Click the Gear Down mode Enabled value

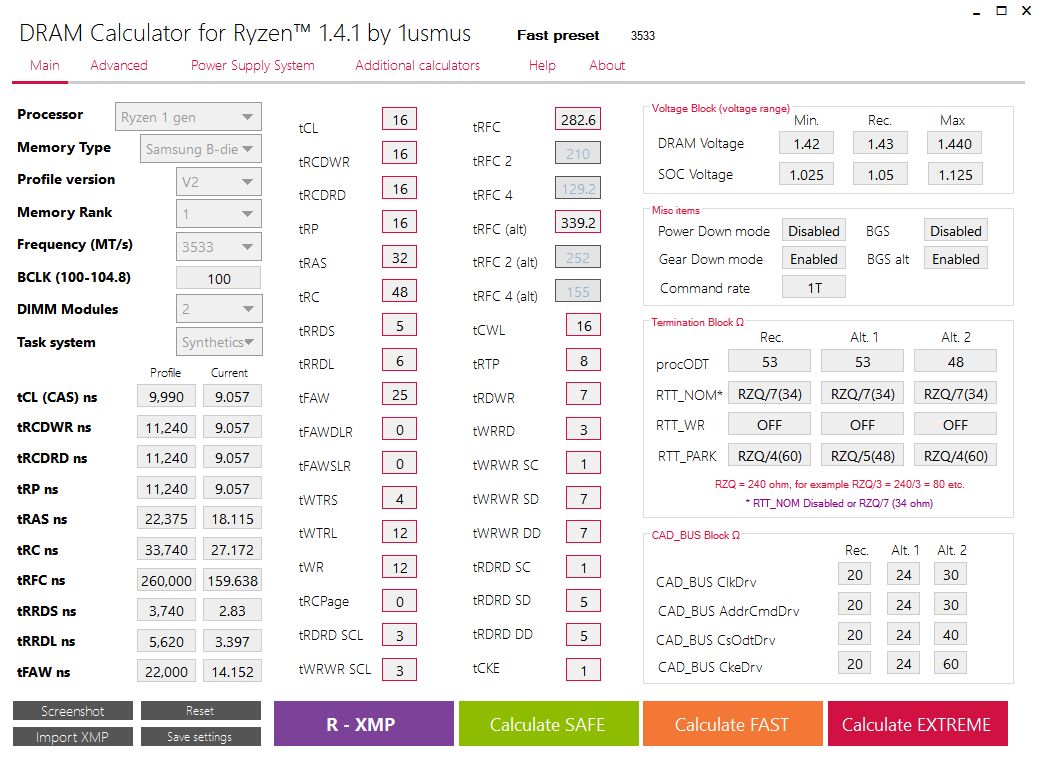tap(814, 259)
